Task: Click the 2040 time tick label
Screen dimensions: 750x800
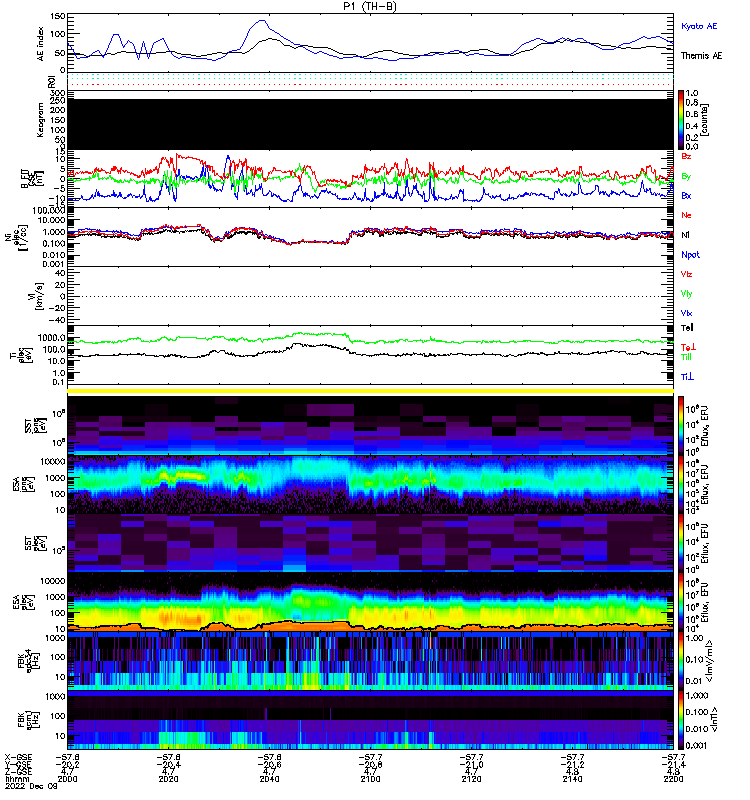Action: click(269, 779)
